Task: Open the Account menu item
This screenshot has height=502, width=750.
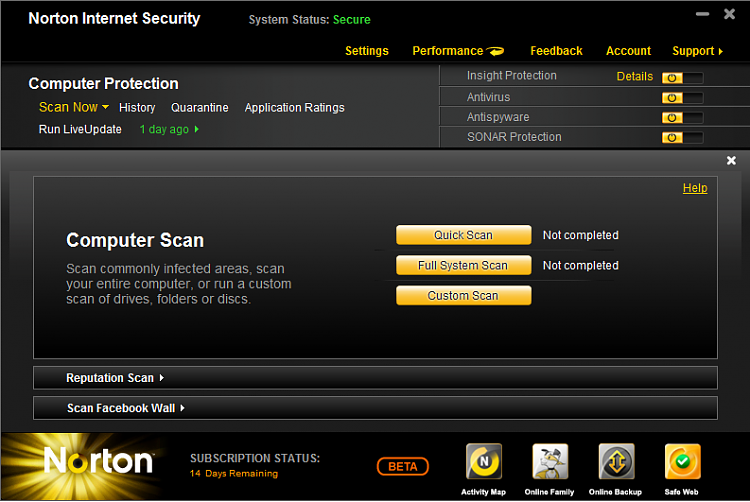Action: click(629, 51)
